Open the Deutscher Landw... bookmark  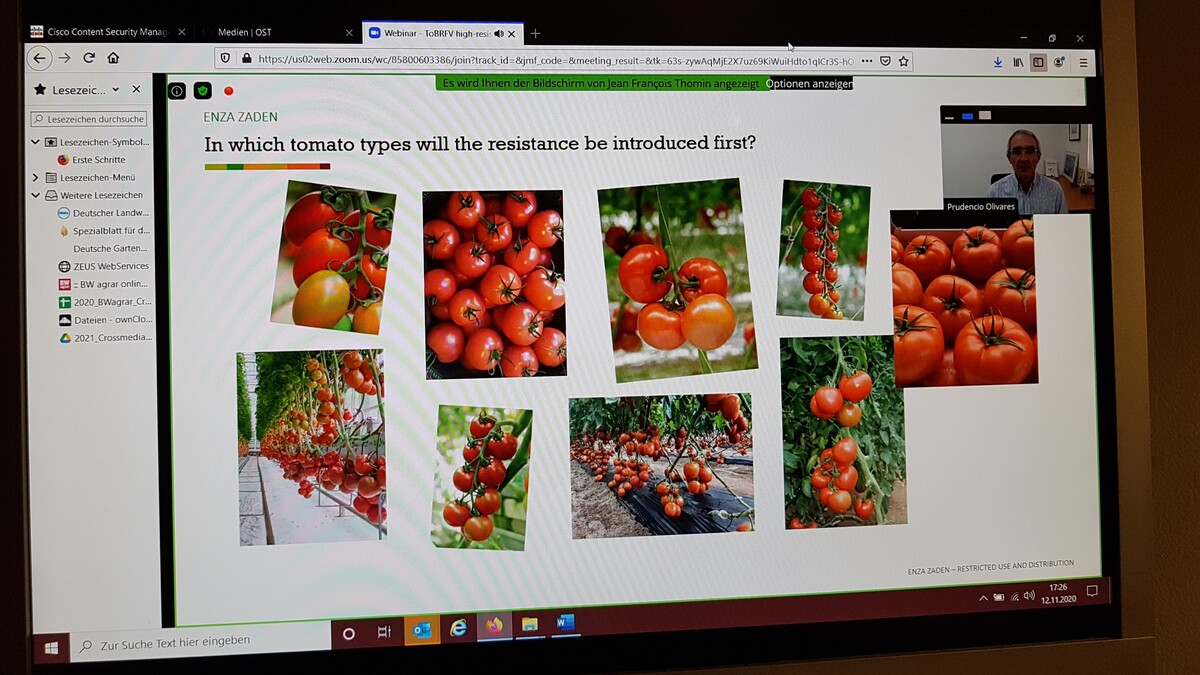[x=104, y=213]
